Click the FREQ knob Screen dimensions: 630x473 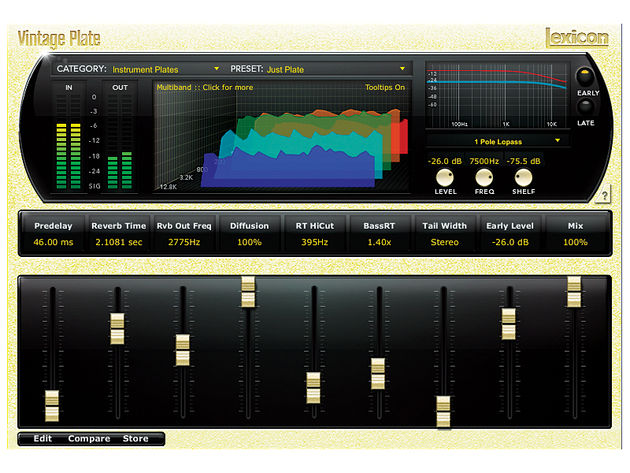[x=484, y=177]
